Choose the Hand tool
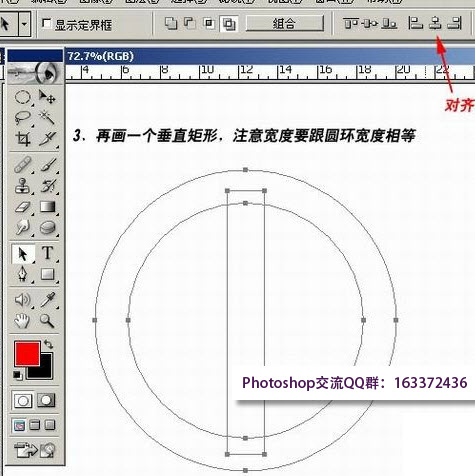 click(22, 321)
